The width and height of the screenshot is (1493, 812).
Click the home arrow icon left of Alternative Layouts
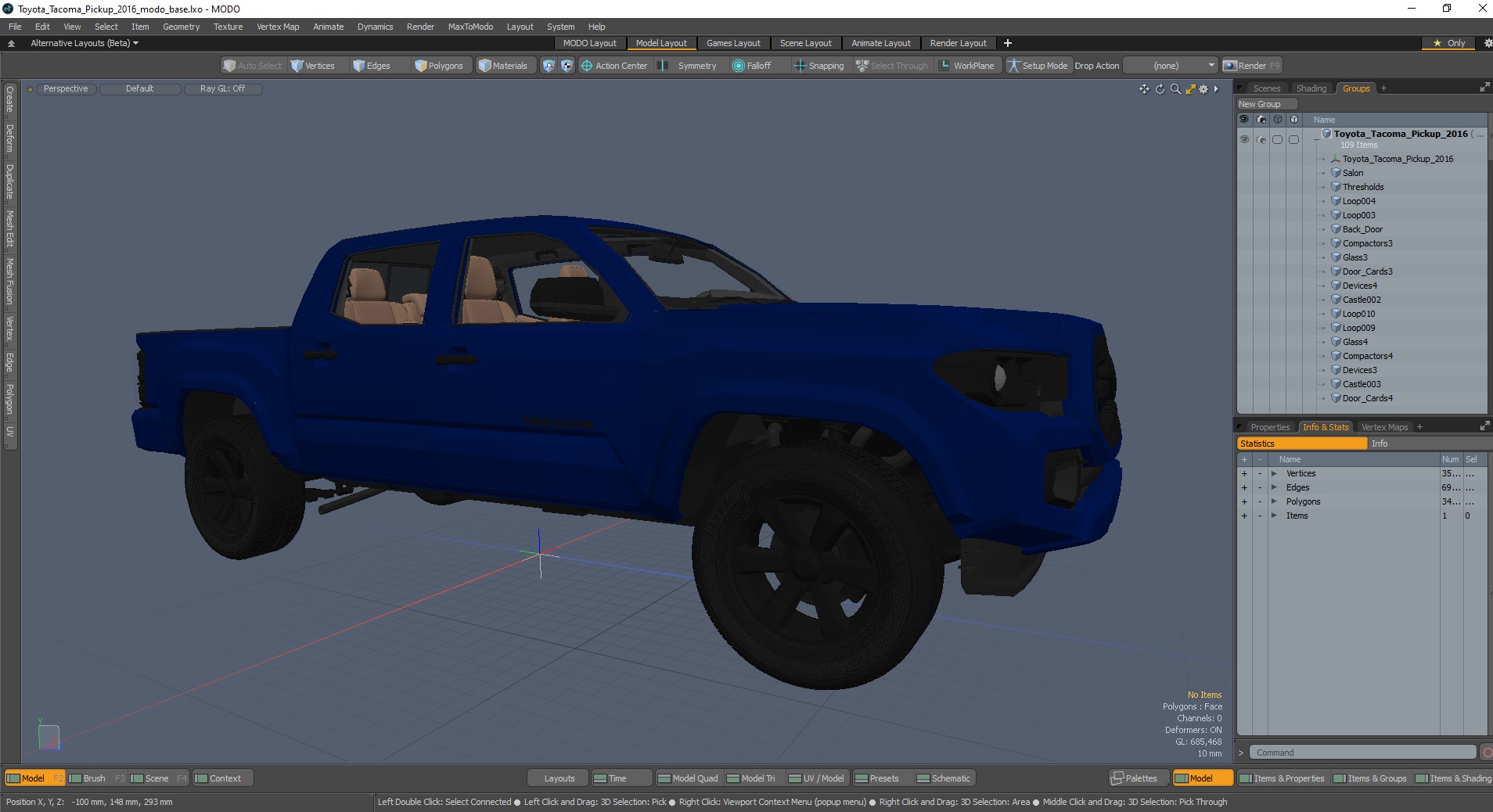11,43
